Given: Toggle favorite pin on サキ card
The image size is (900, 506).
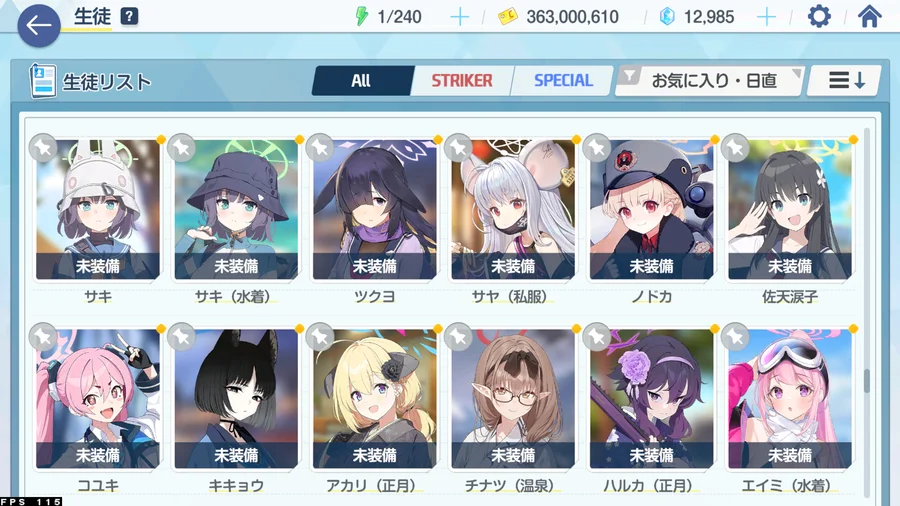Looking at the screenshot, I should [x=44, y=148].
